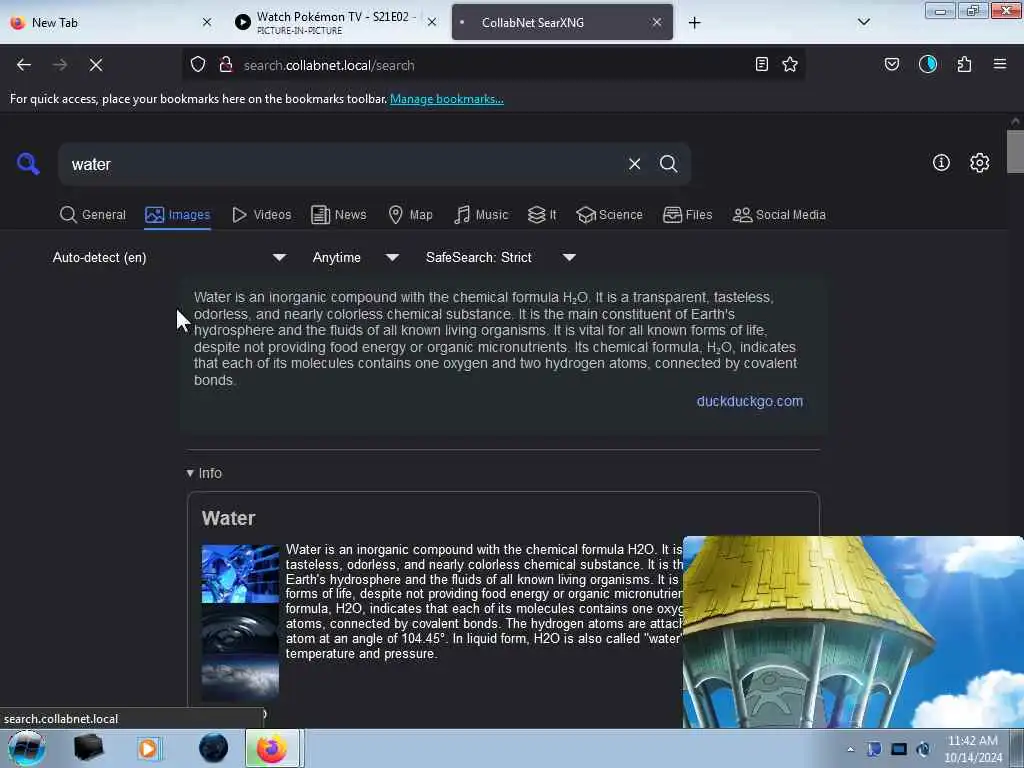This screenshot has height=768, width=1024.
Task: Click the SearXNG magnifier logo
Action: (28, 163)
